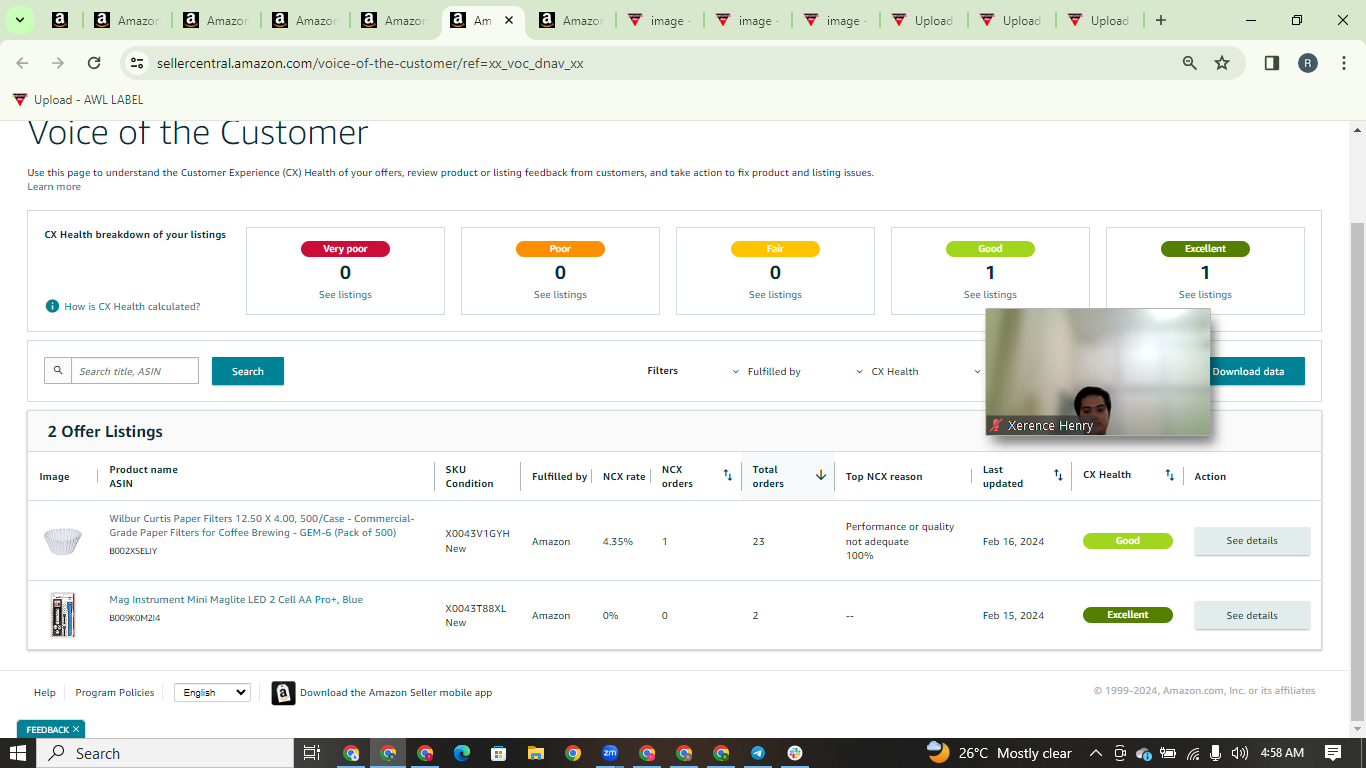Click the SKU X0043T88XL

tap(476, 609)
